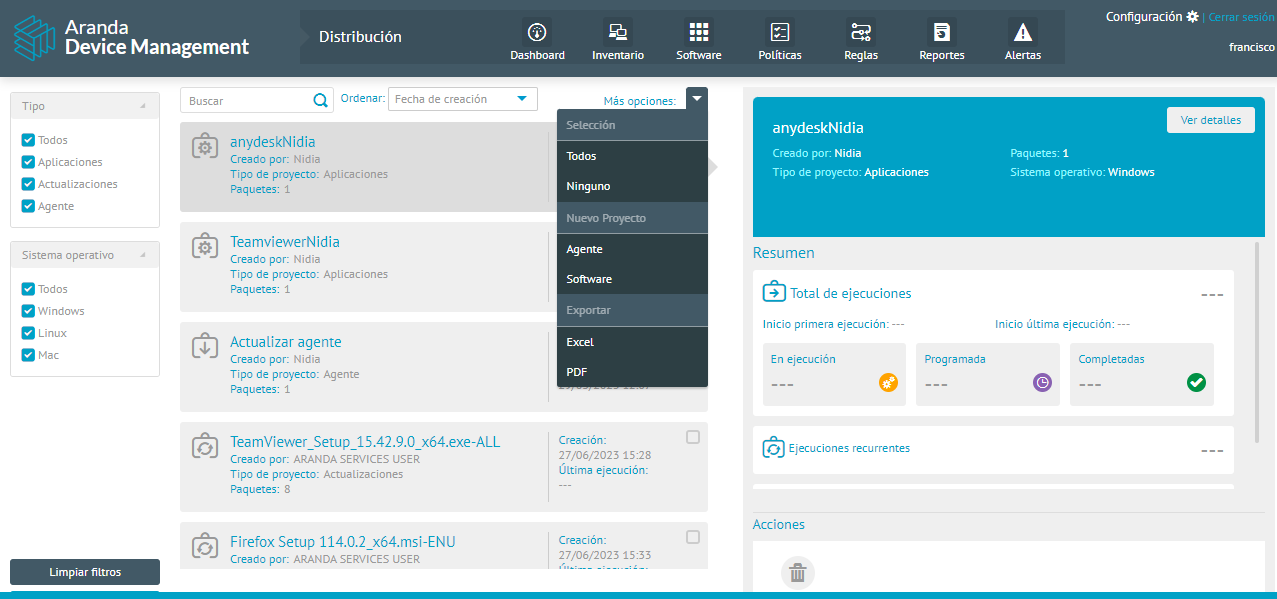Click the anydeskNidia project icon
Image resolution: width=1277 pixels, height=599 pixels.
(x=205, y=147)
